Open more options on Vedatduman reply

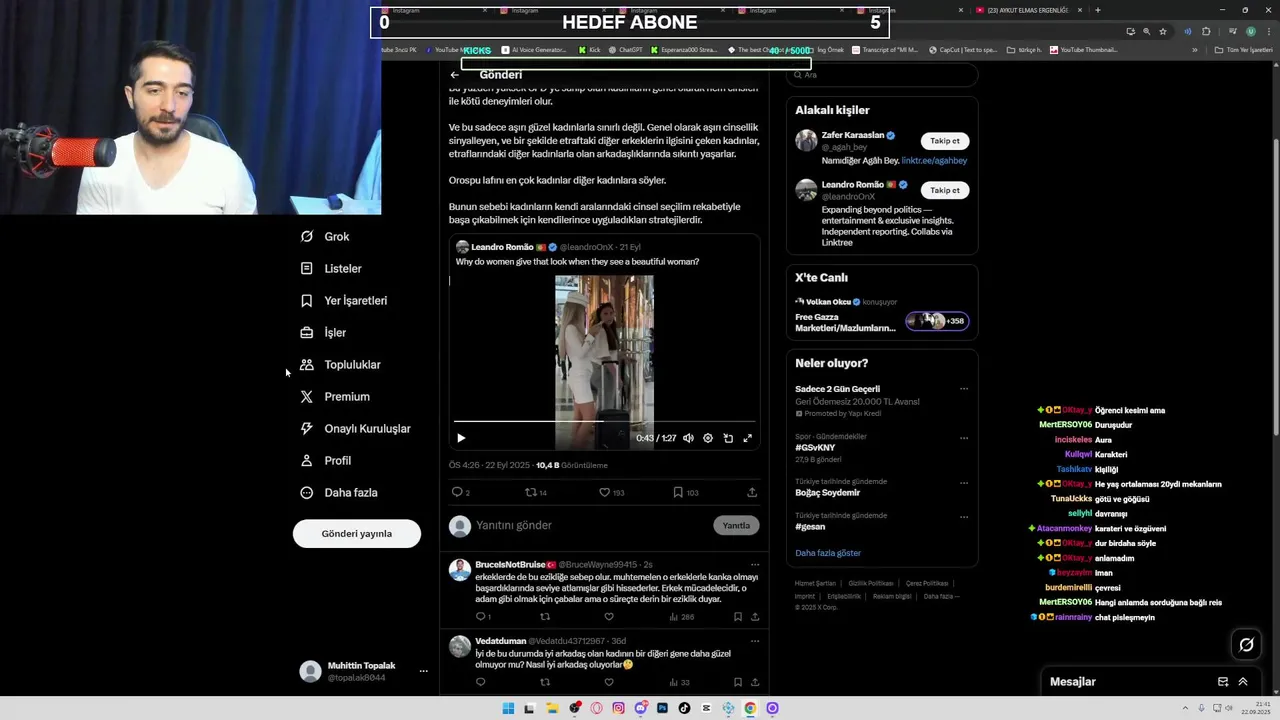click(x=755, y=641)
